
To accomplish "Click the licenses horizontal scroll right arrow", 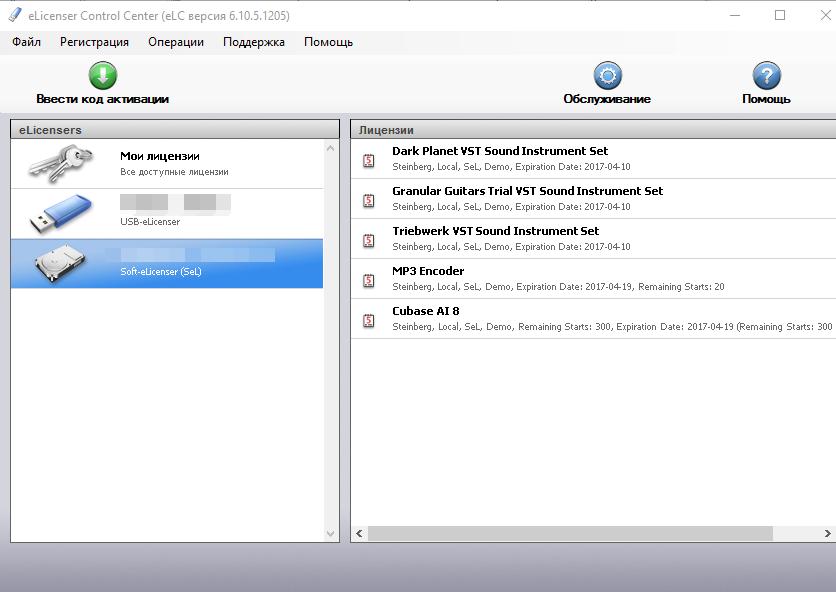I will (x=827, y=533).
